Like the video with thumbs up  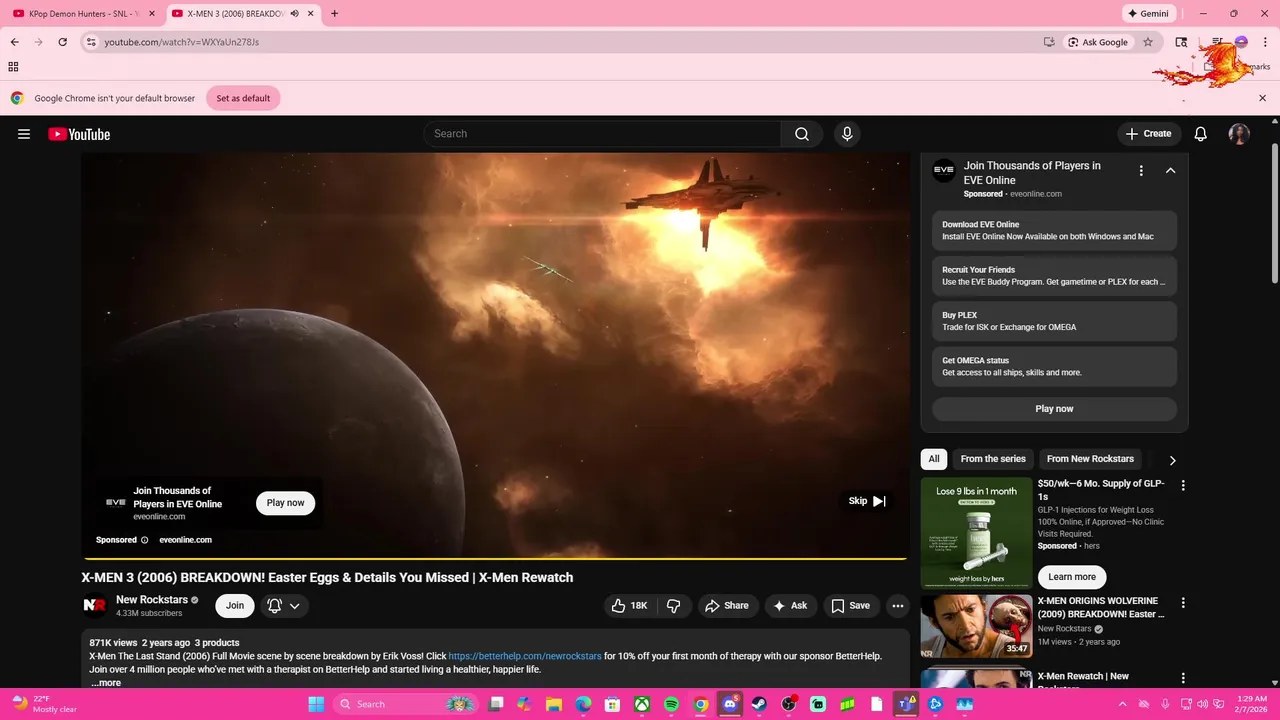[x=630, y=606]
